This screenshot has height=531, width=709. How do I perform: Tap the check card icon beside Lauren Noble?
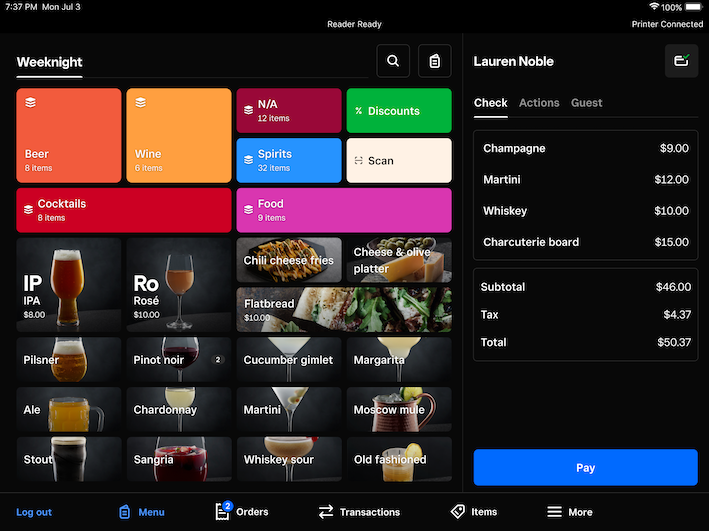[681, 61]
